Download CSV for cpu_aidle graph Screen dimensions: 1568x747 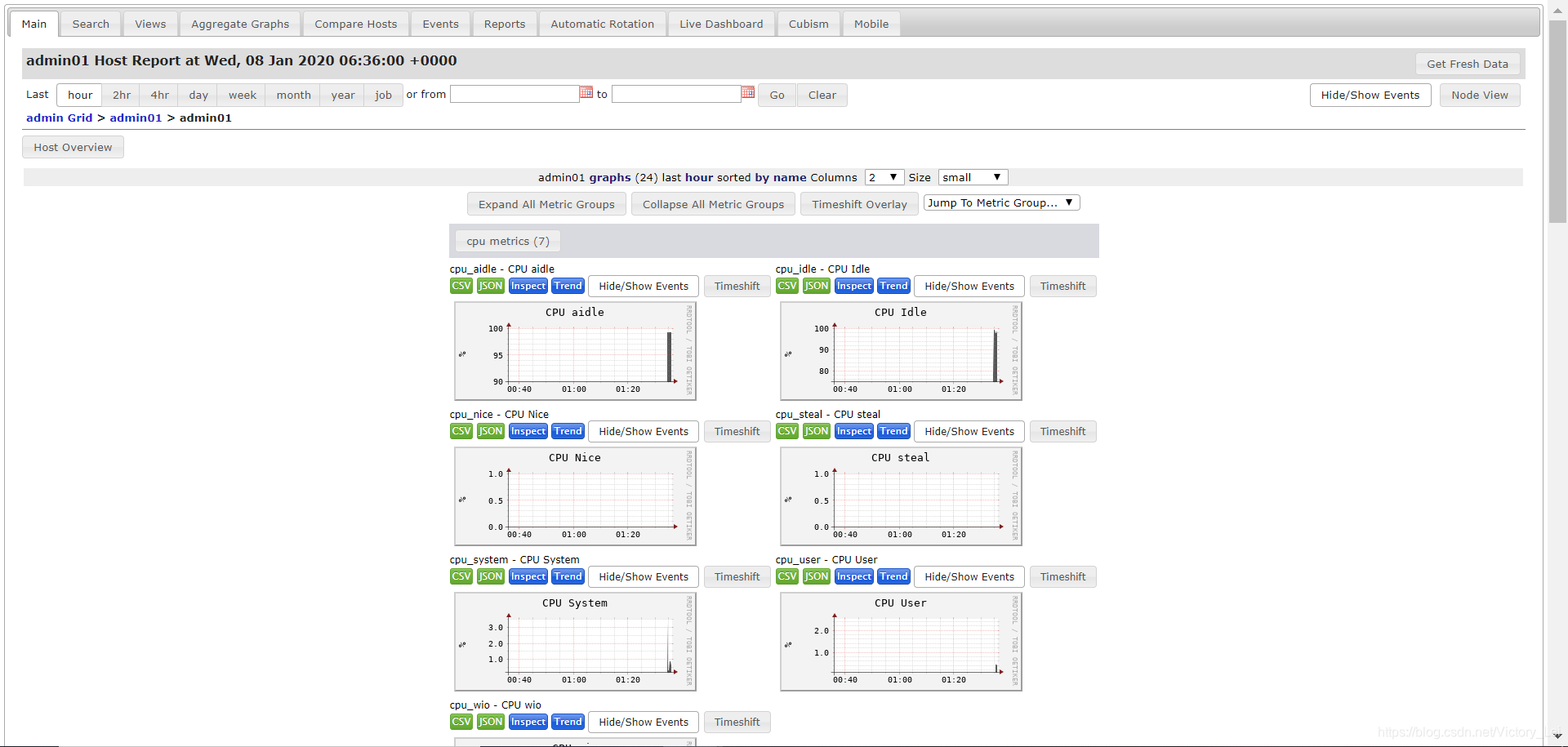461,286
